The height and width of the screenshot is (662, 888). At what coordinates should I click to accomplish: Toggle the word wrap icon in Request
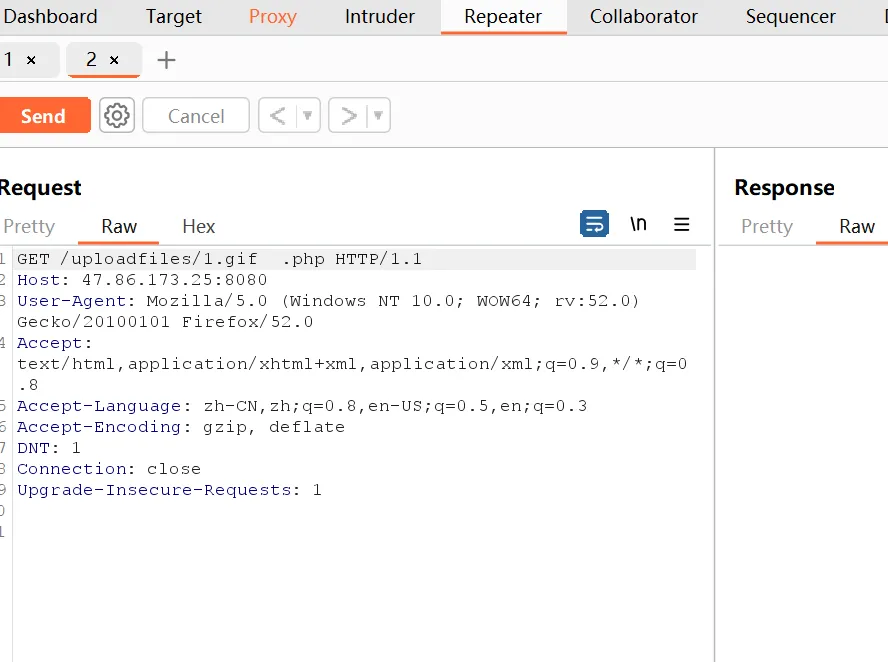pos(594,224)
